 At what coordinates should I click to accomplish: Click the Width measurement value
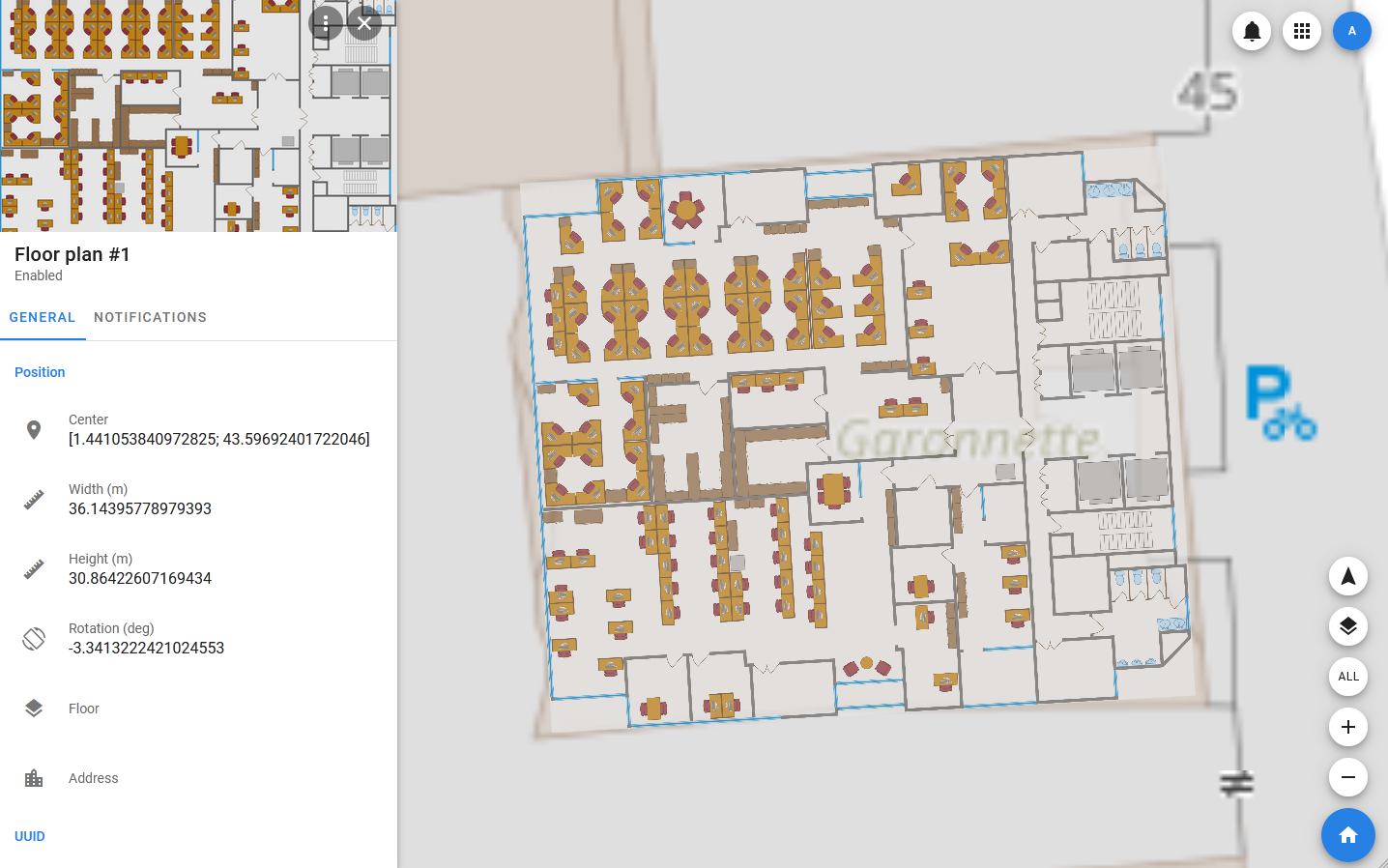pos(140,508)
